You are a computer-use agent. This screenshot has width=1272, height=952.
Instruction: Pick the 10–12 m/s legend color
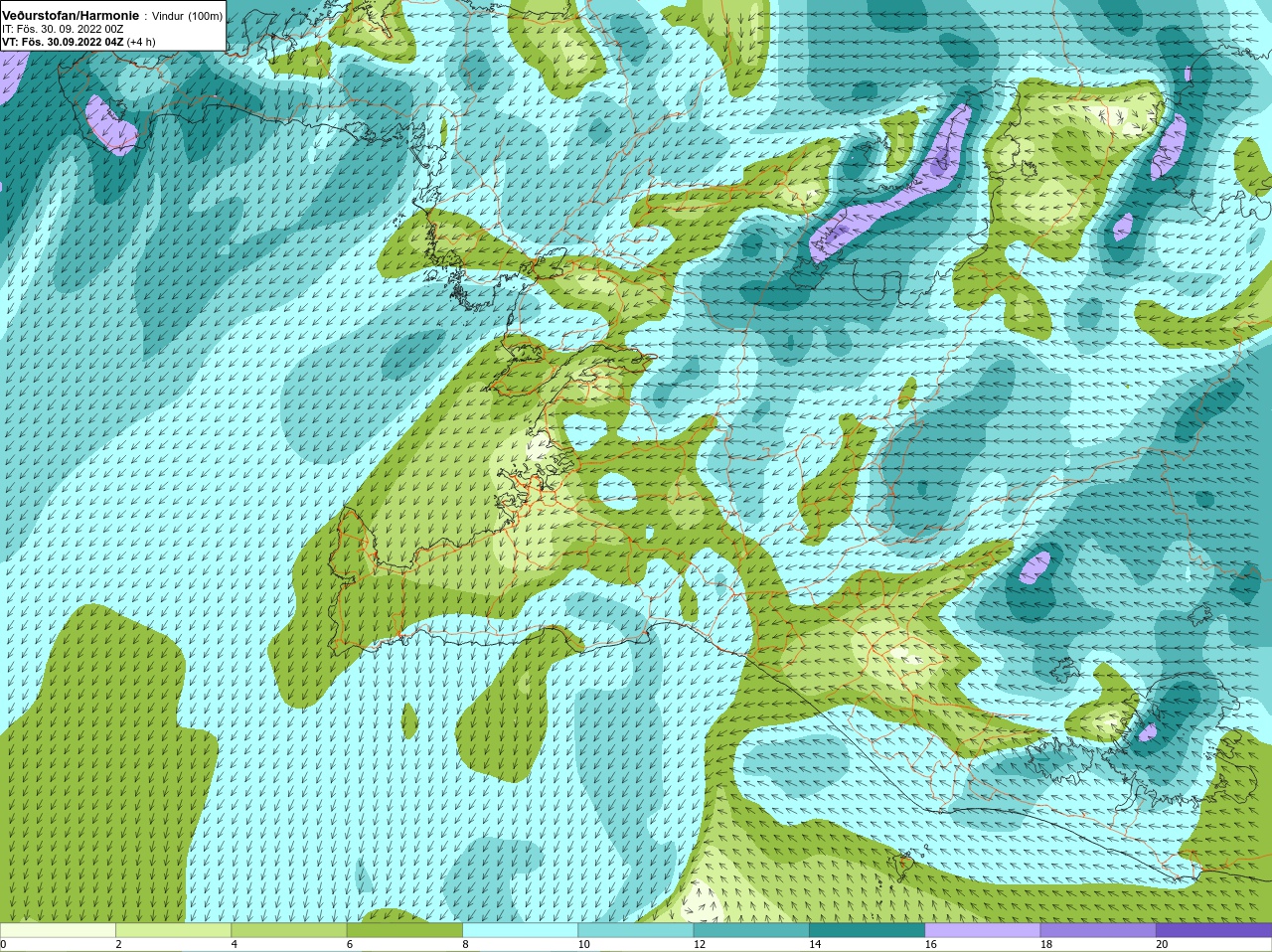click(x=636, y=930)
